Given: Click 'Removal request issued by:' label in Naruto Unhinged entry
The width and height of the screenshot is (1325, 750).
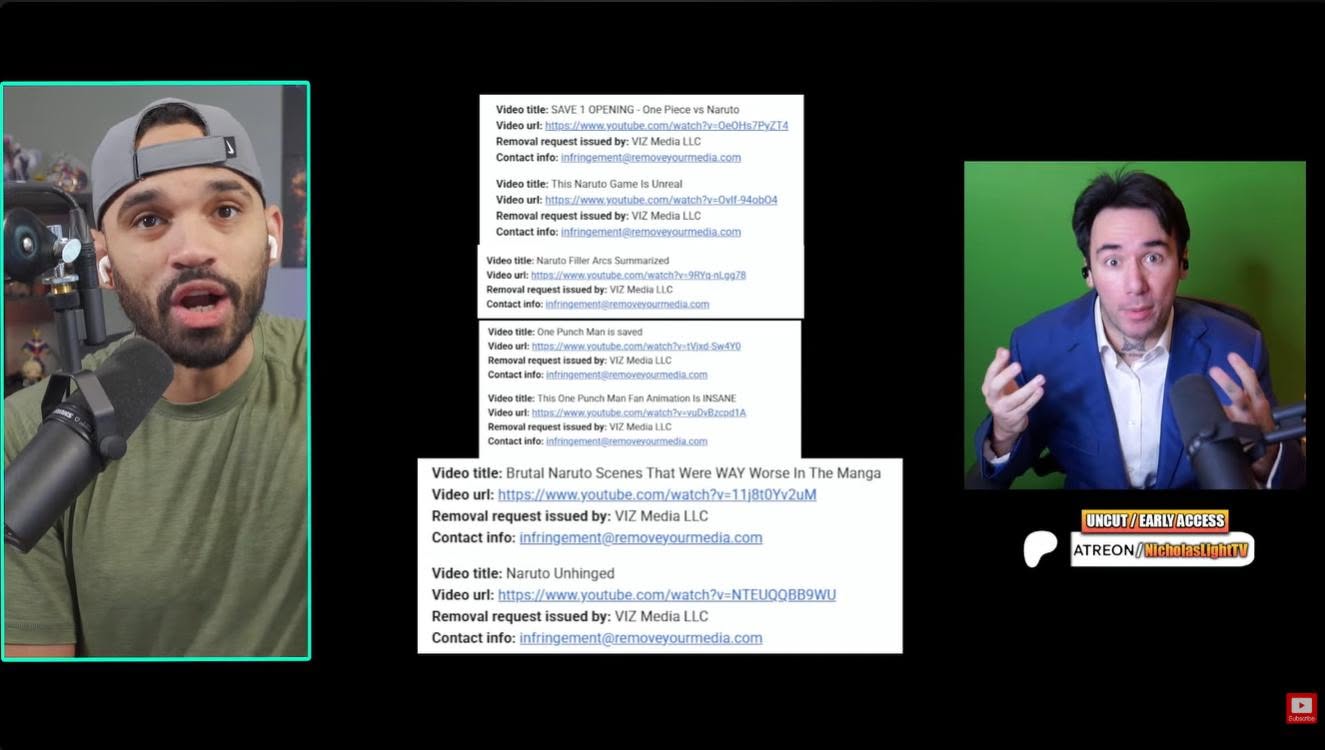Looking at the screenshot, I should tap(521, 617).
